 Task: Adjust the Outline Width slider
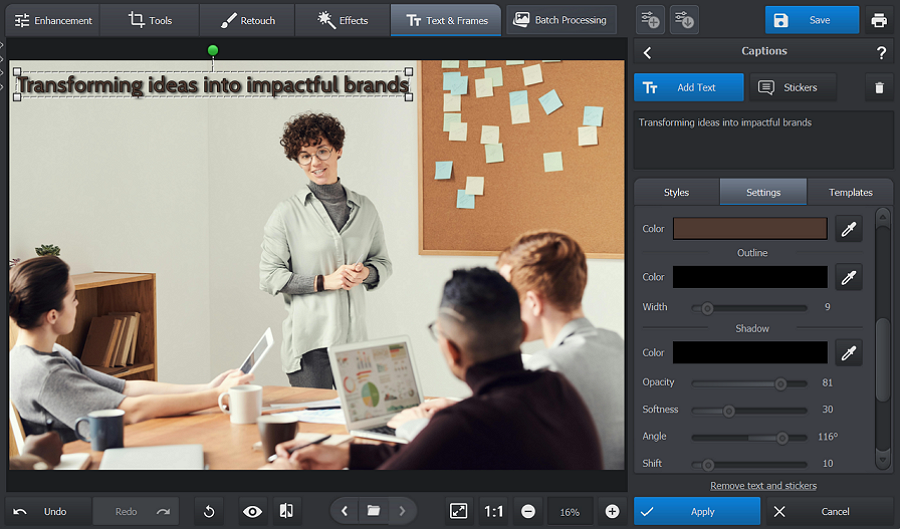click(749, 308)
